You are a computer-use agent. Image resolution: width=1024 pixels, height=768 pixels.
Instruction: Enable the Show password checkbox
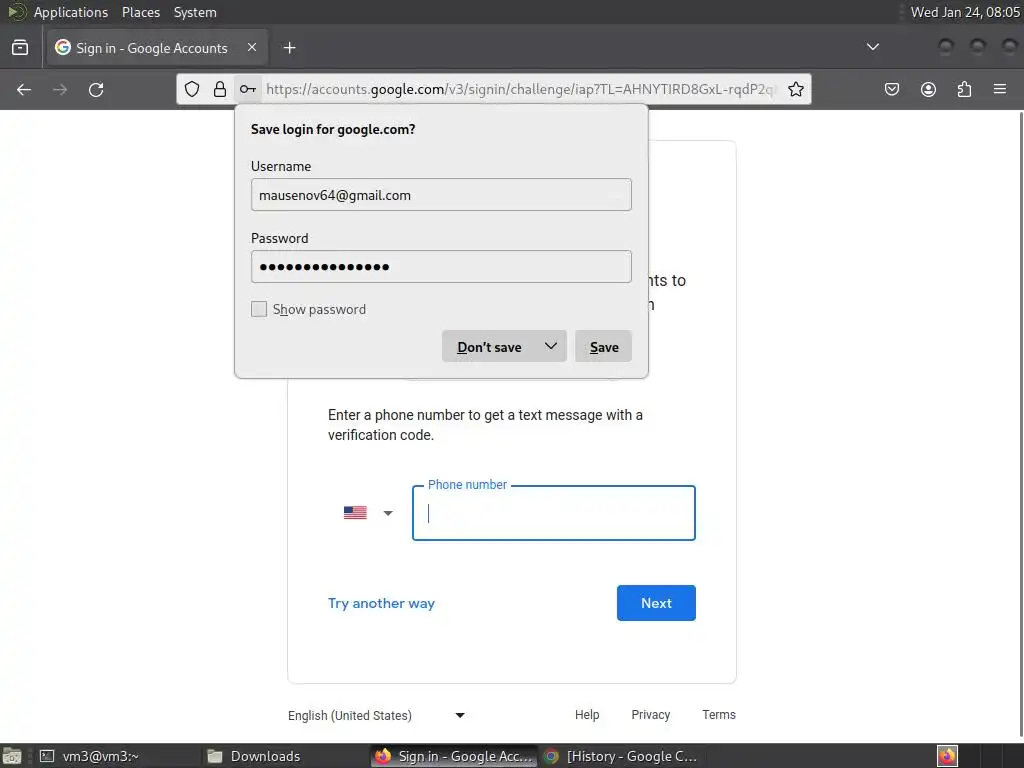259,309
